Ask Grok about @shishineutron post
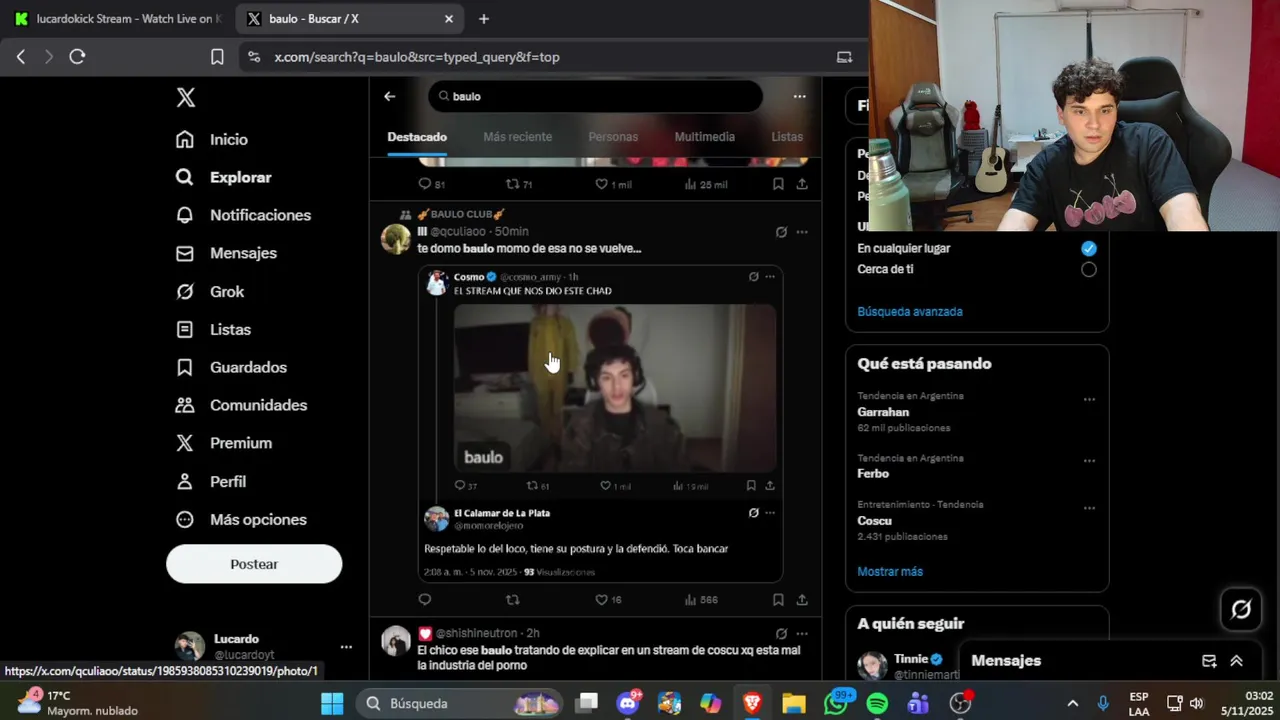This screenshot has height=720, width=1280. 781,633
